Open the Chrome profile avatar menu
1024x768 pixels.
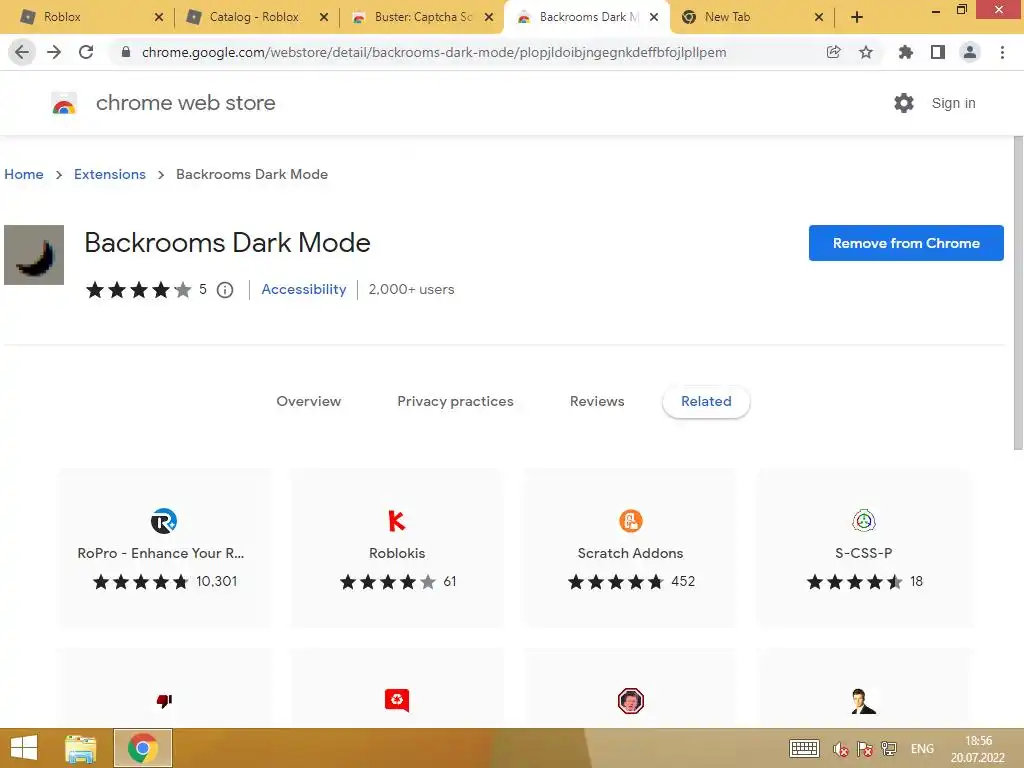(x=970, y=52)
